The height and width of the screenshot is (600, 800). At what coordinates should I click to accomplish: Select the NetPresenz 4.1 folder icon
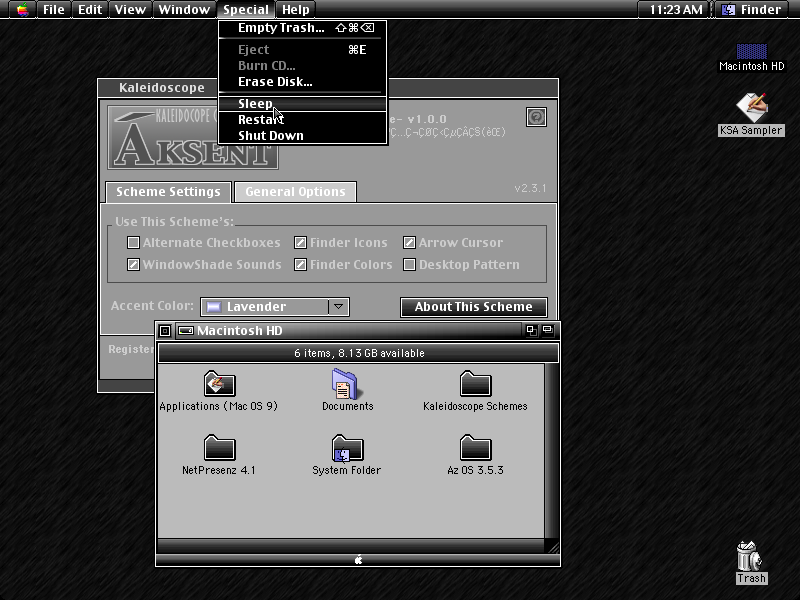pyautogui.click(x=219, y=447)
